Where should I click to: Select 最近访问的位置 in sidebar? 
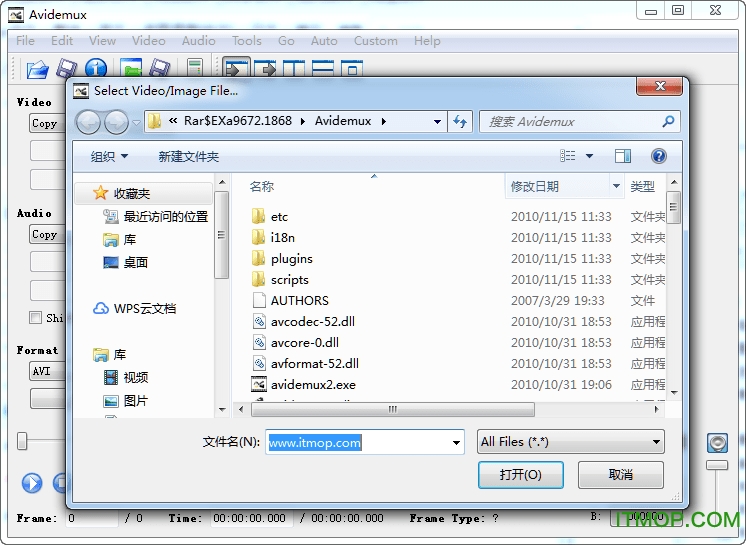click(x=156, y=217)
